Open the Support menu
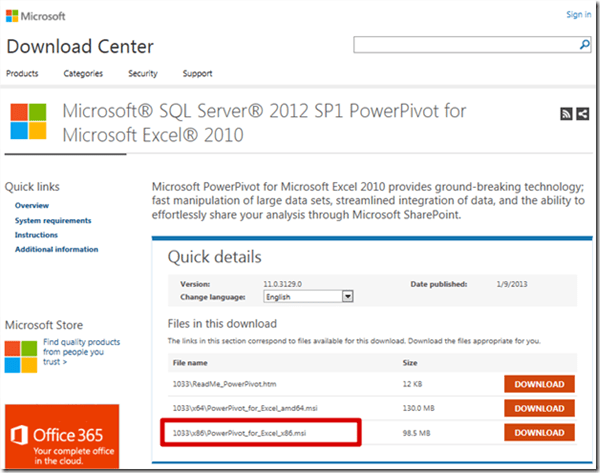Viewport: 600px width, 473px height. (197, 74)
